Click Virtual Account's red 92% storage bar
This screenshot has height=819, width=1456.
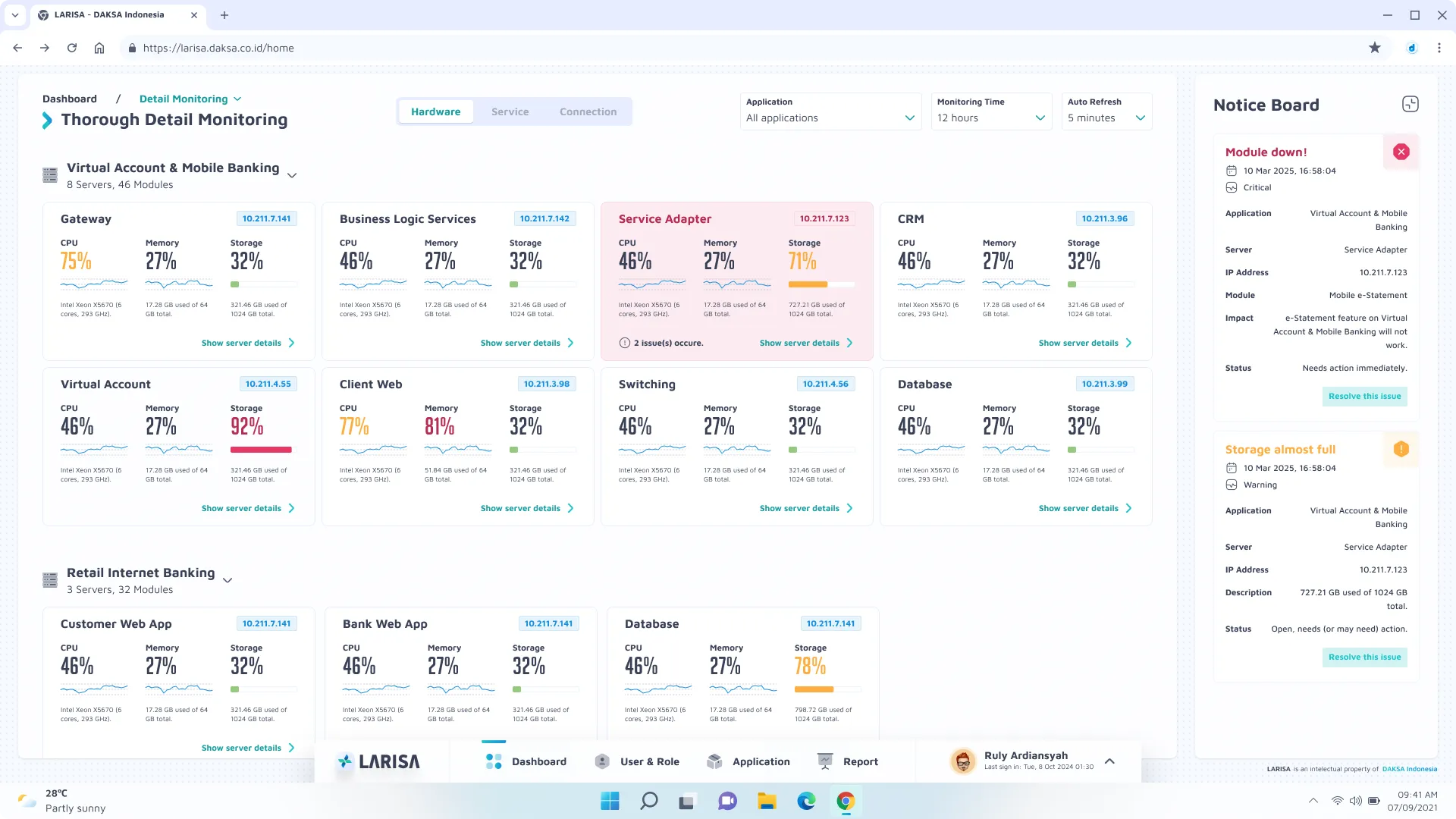[x=261, y=450]
